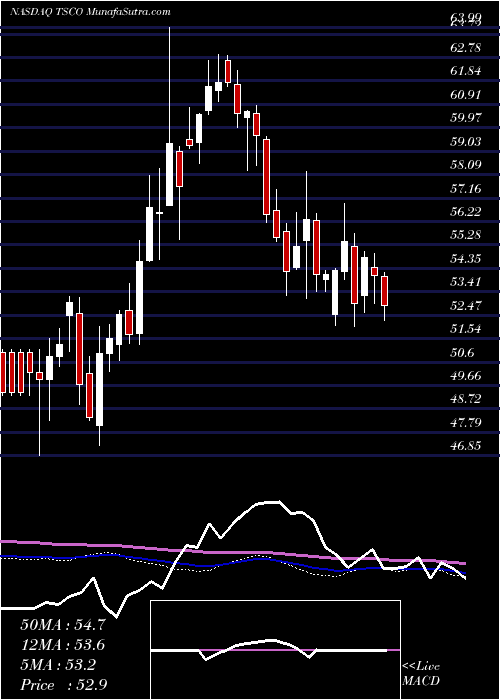500x700 pixels.
Task: Select the 47.79 price axis label
Action: click(466, 422)
